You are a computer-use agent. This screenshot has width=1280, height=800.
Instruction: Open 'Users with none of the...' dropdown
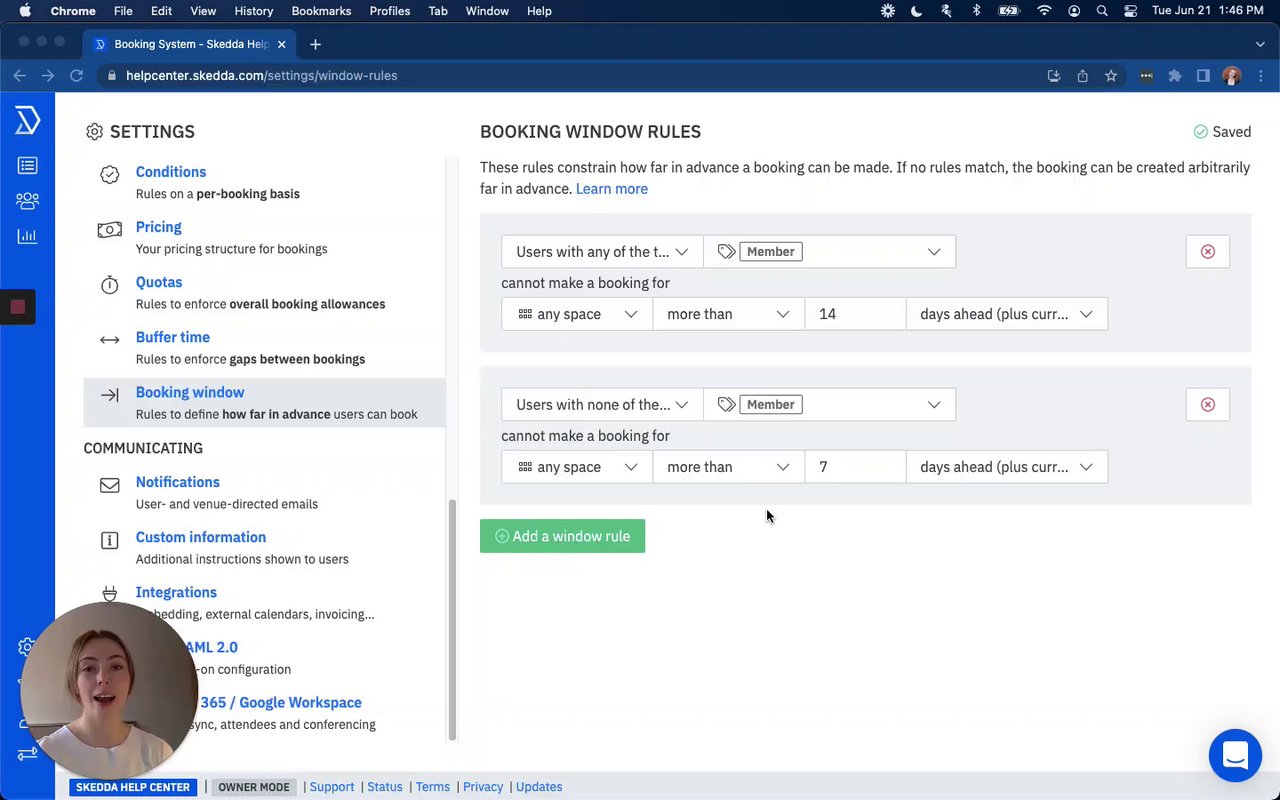602,405
